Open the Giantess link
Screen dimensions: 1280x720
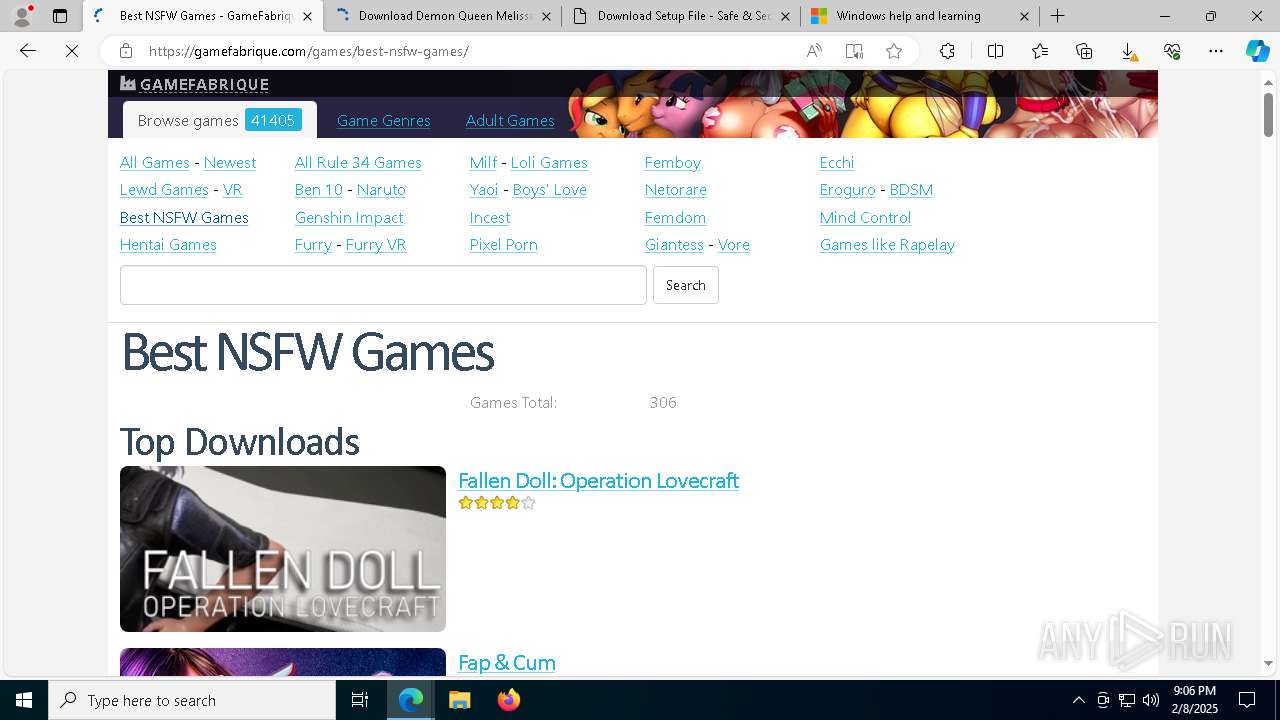tap(674, 244)
